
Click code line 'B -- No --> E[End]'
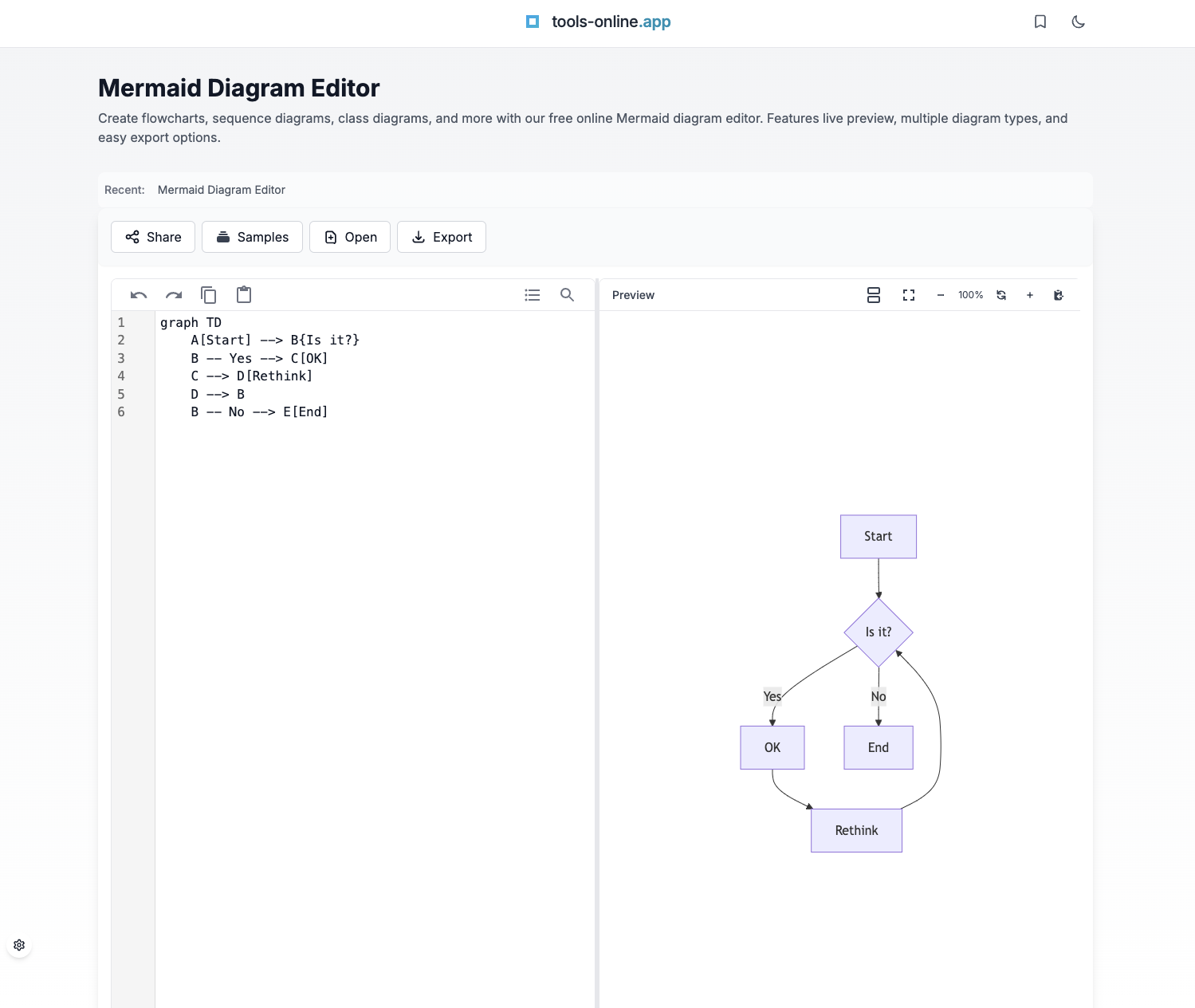point(259,411)
